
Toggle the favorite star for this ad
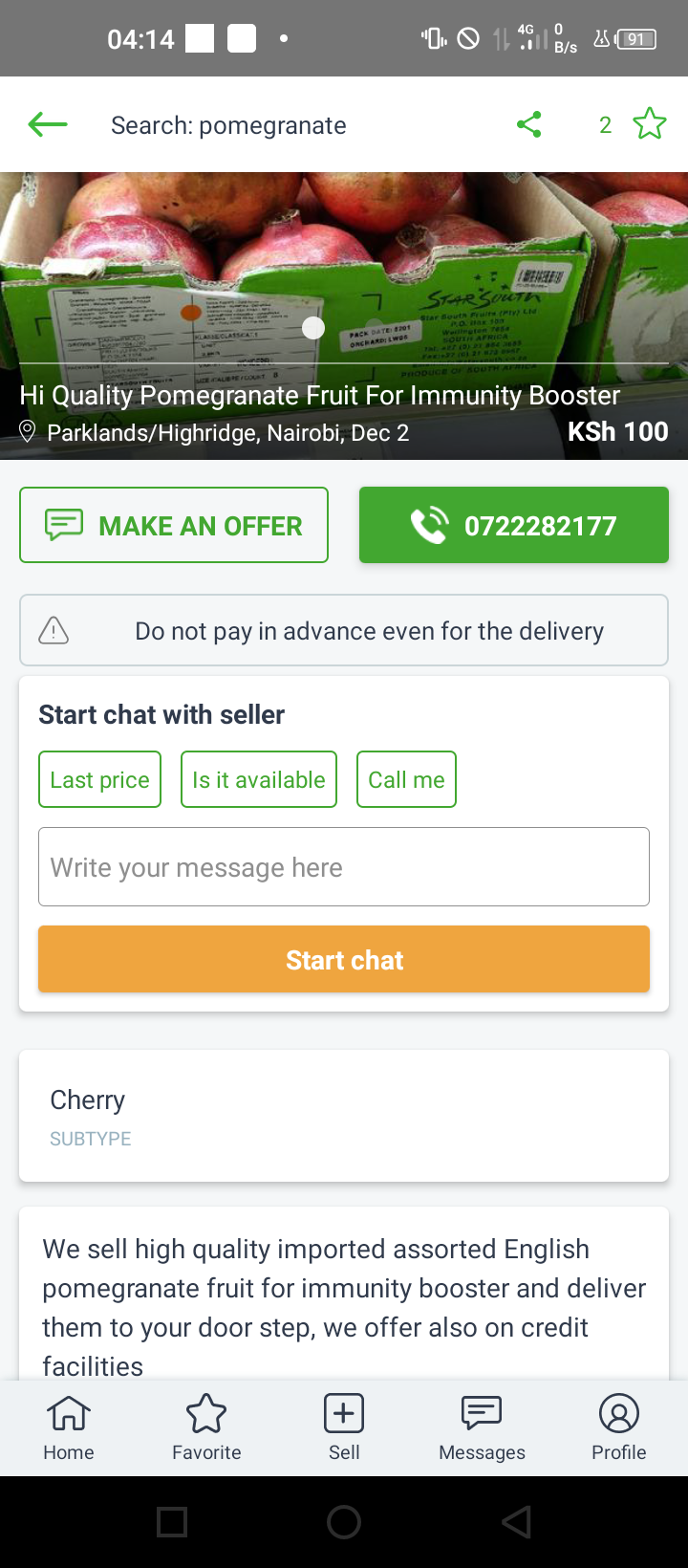click(649, 124)
